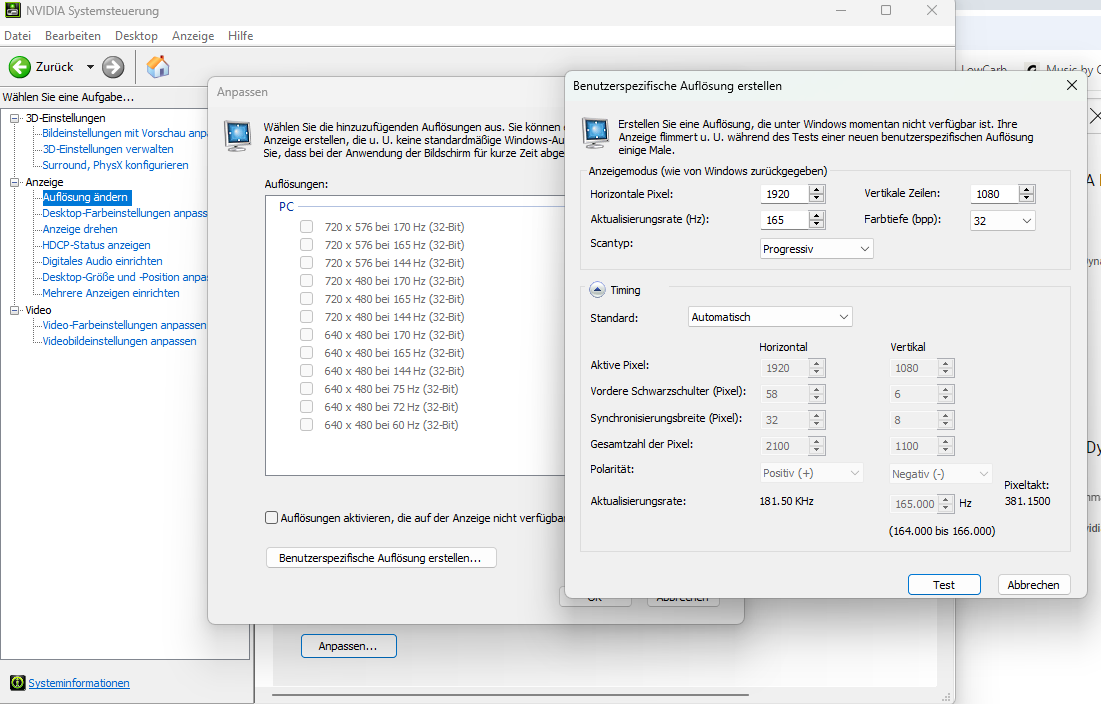The height and width of the screenshot is (704, 1101).
Task: Click the Systeminformationen icon at bottom left
Action: point(18,682)
